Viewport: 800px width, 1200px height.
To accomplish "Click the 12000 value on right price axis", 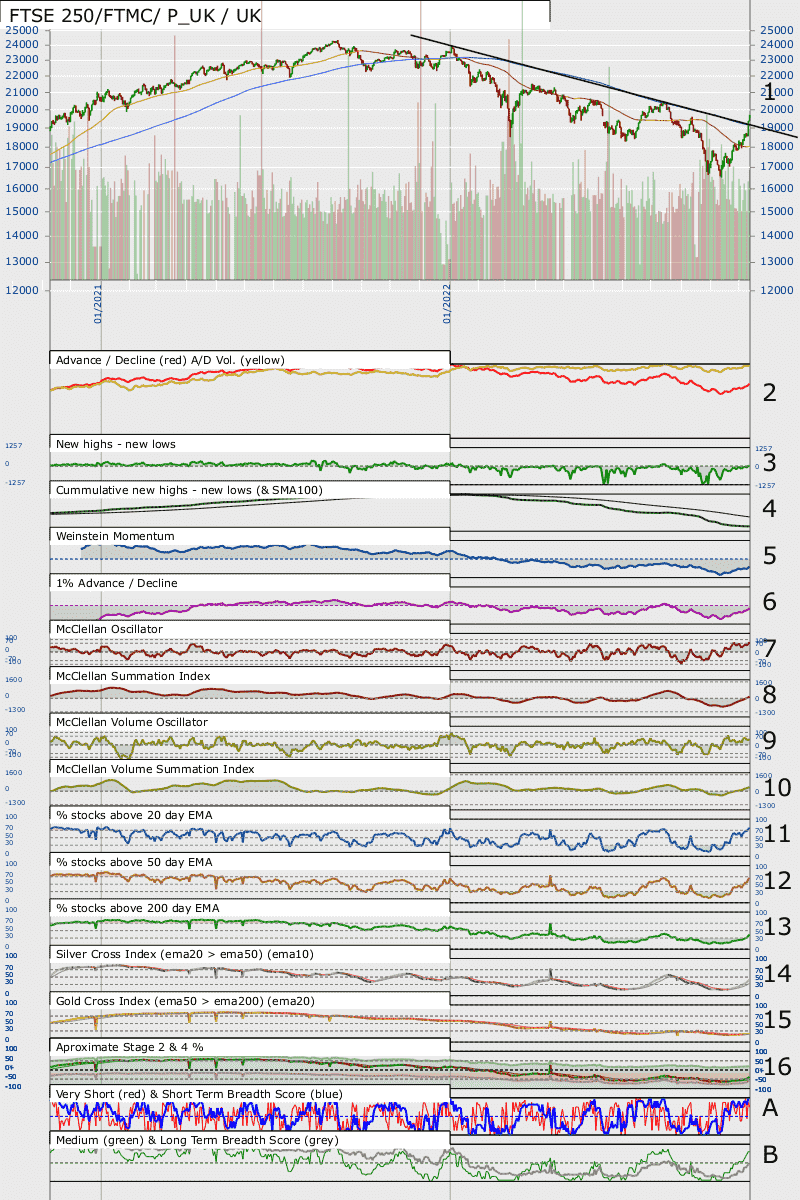I will click(x=778, y=290).
